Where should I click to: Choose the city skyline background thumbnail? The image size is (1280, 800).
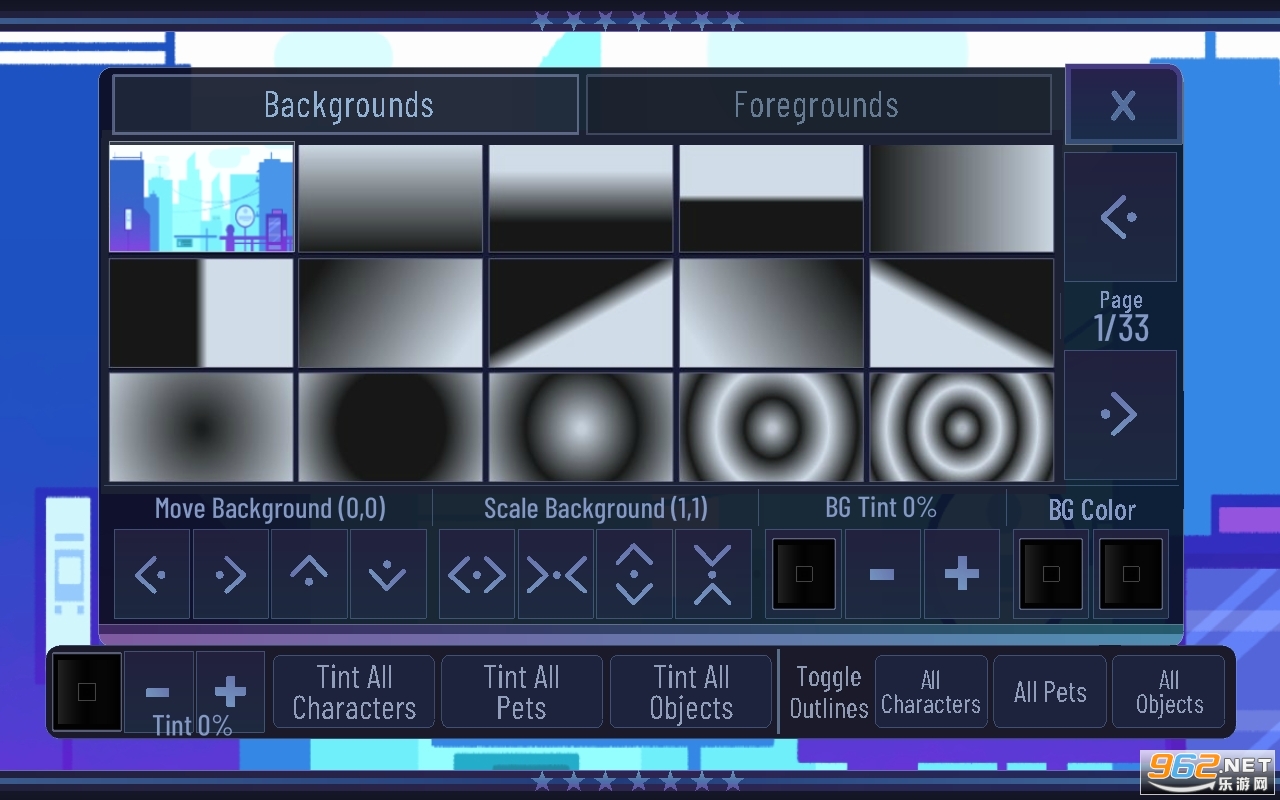pos(201,197)
